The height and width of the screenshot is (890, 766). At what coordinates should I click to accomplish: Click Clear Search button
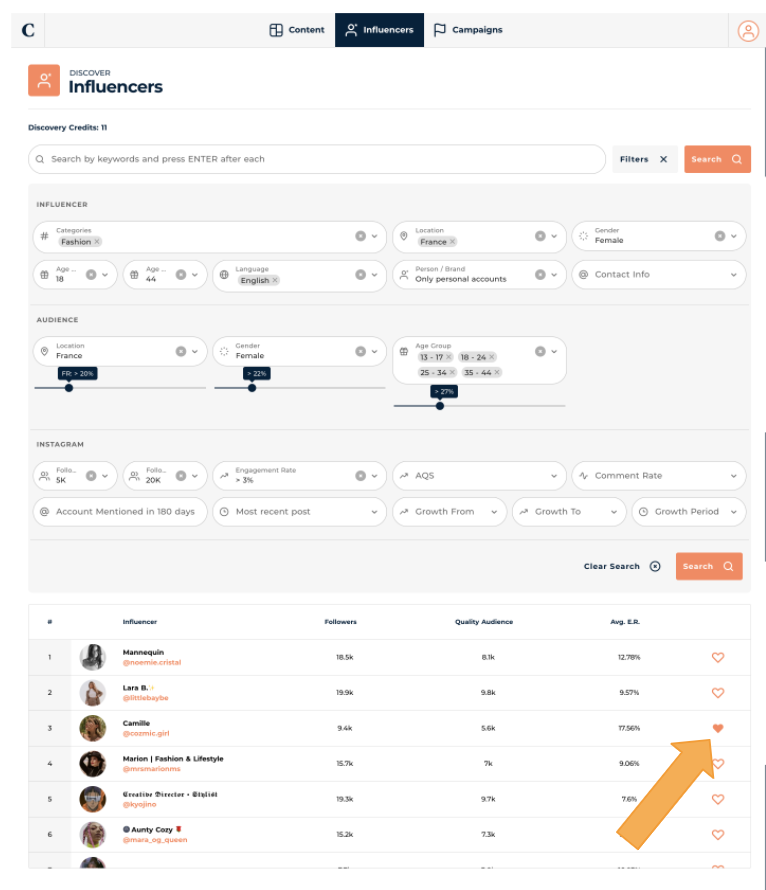click(x=621, y=566)
